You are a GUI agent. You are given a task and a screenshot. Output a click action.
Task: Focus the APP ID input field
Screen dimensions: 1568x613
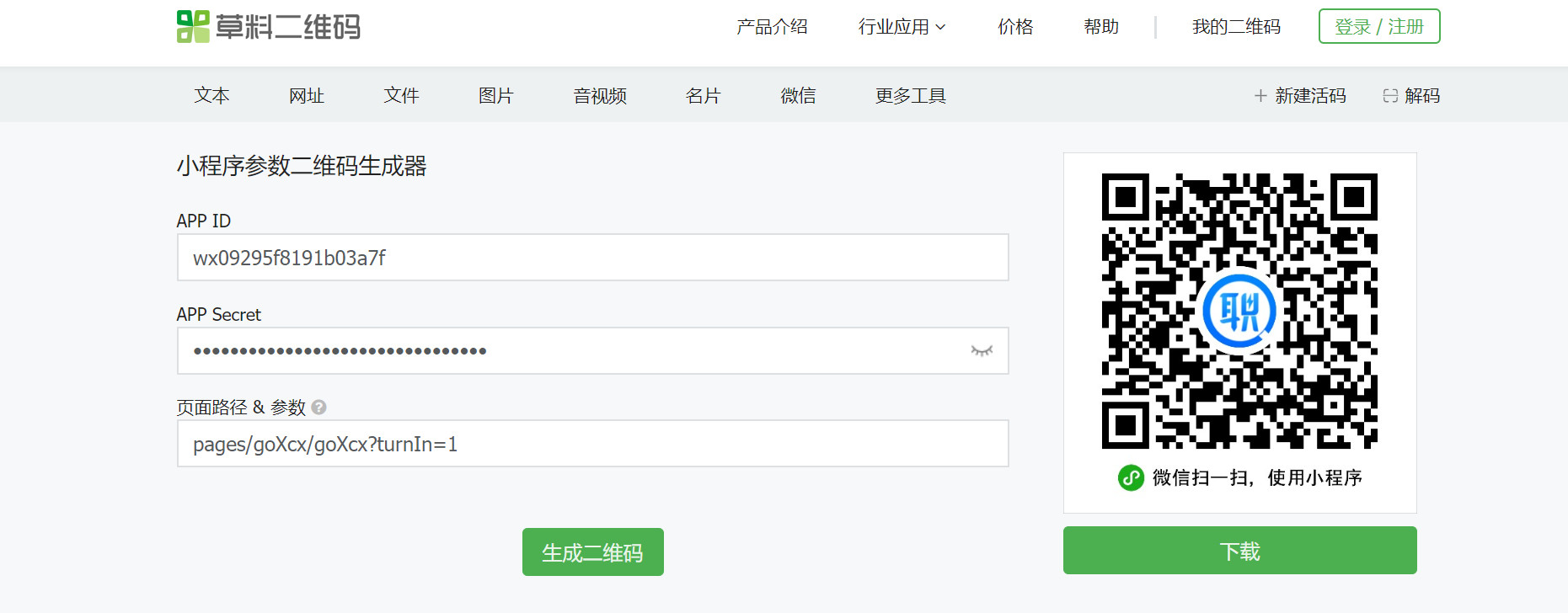[593, 258]
